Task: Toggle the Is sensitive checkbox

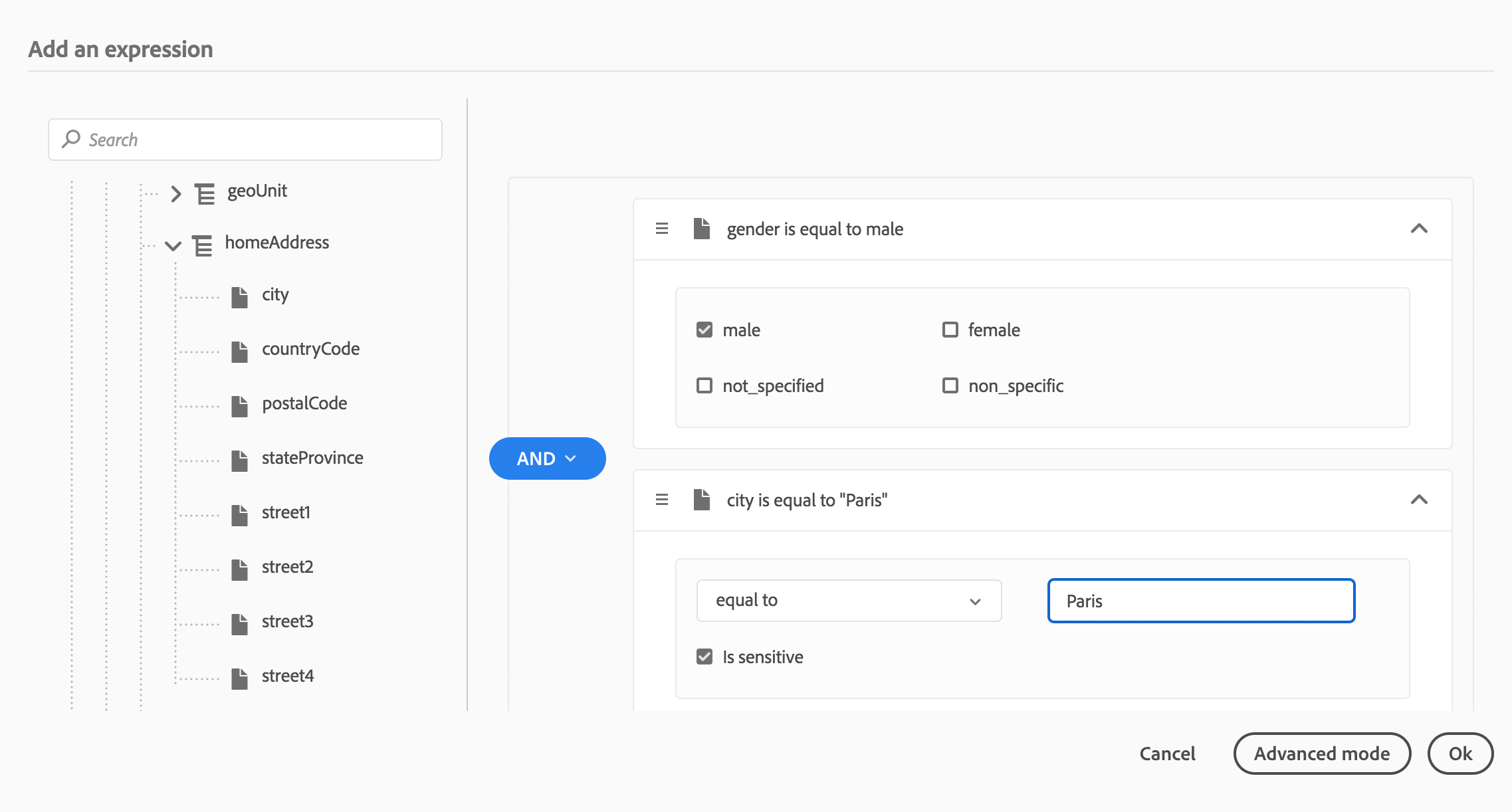Action: (704, 657)
